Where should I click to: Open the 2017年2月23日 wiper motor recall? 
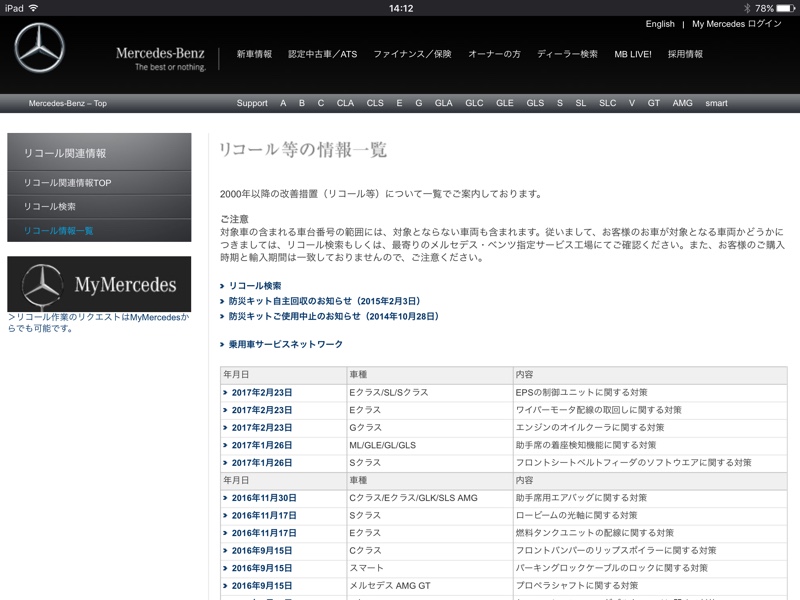pyautogui.click(x=262, y=410)
